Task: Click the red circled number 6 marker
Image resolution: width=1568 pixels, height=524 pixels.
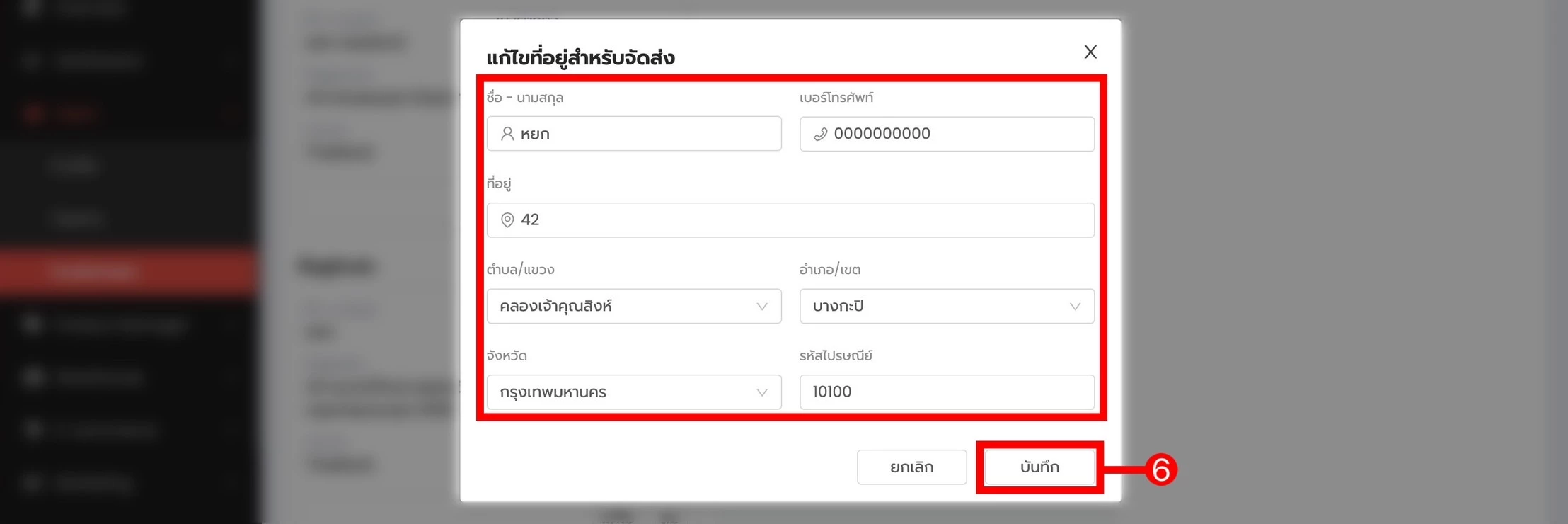Action: pos(1161,469)
